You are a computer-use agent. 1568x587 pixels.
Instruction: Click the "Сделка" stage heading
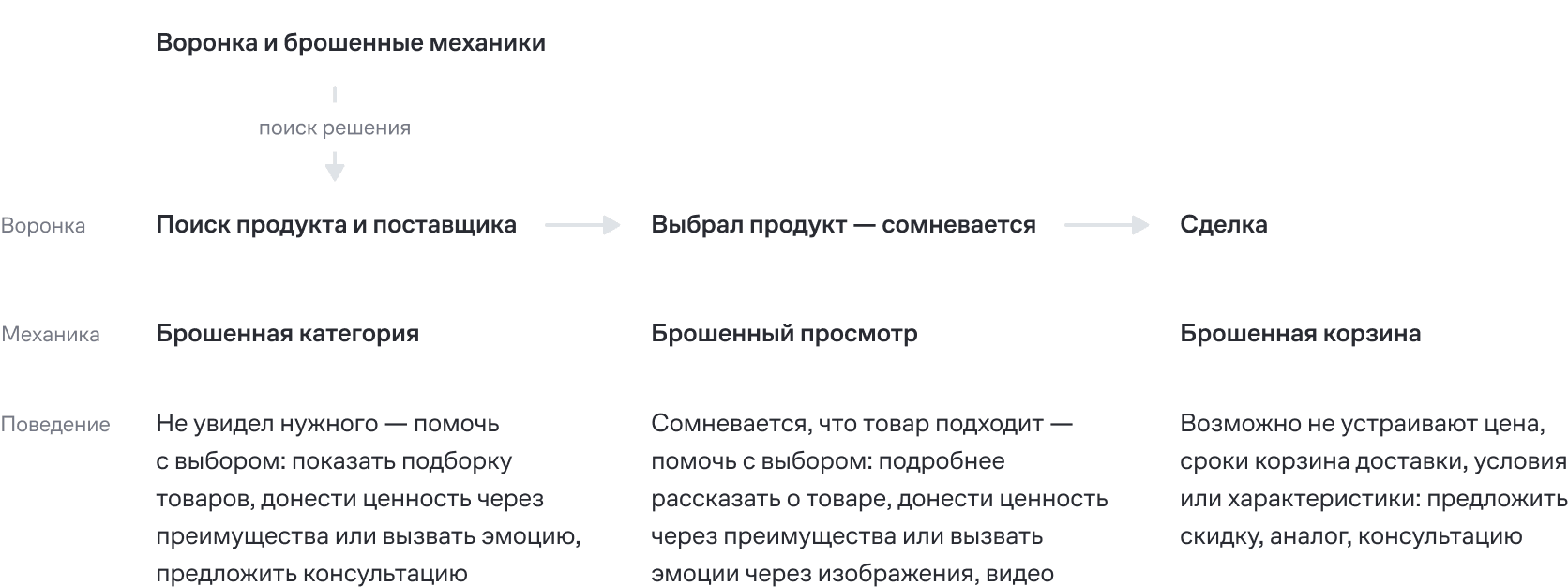1223,225
